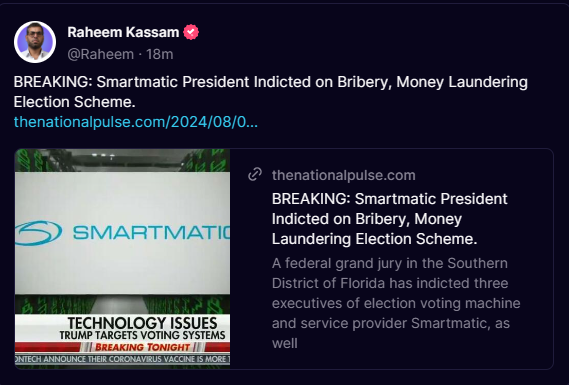
Task: Open the Raheem Kassam display name
Action: pos(123,32)
